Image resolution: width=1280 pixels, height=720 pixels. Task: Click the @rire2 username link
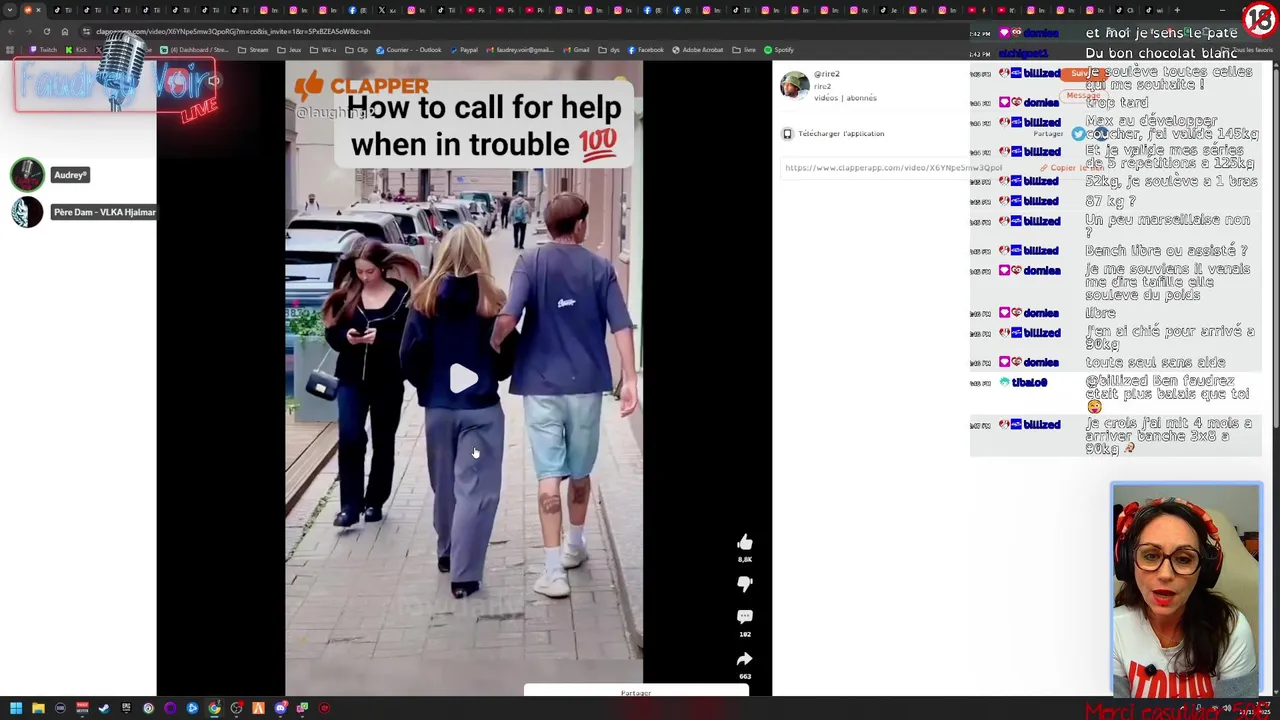[x=827, y=74]
